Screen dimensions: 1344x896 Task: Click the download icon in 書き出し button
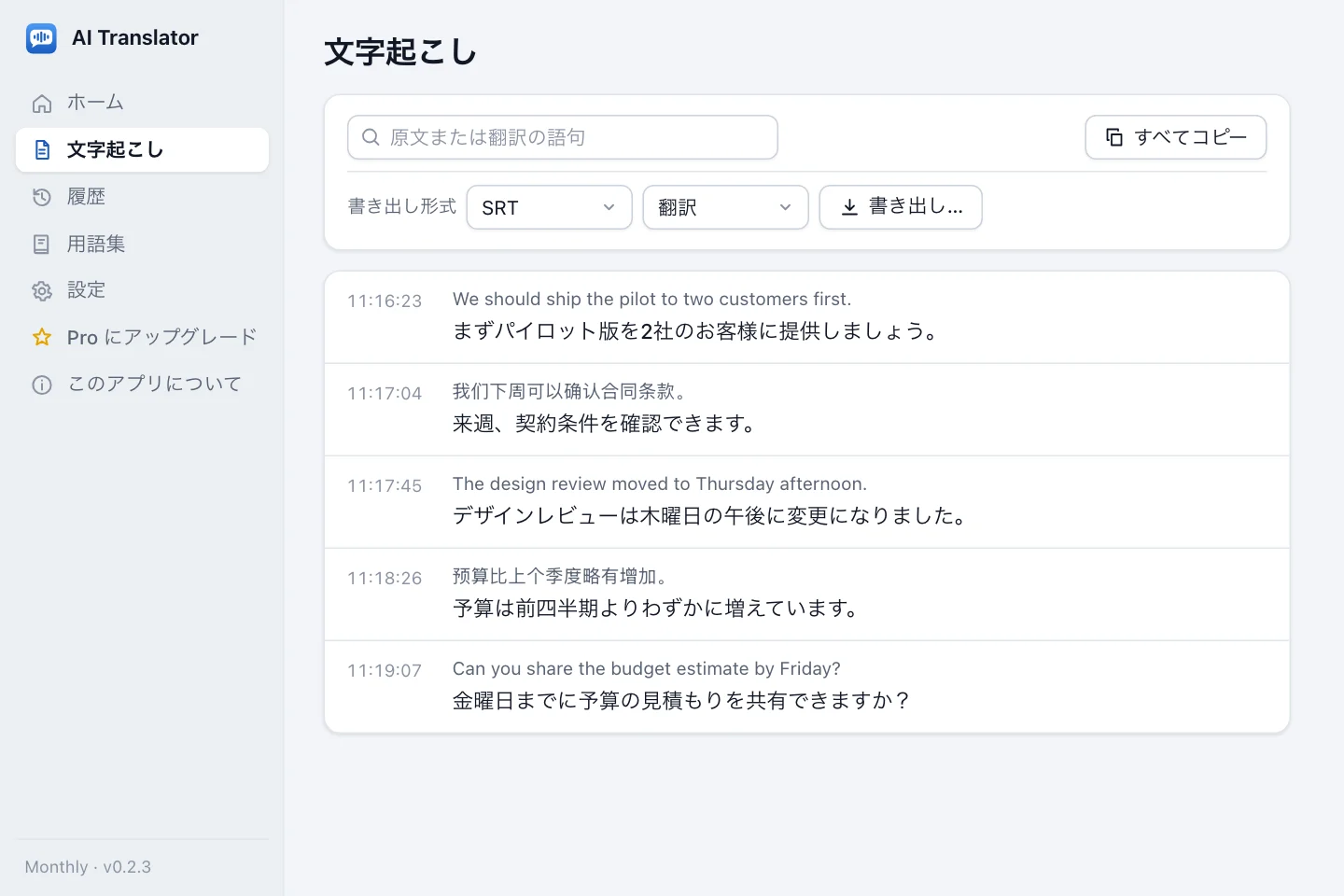pyautogui.click(x=849, y=207)
